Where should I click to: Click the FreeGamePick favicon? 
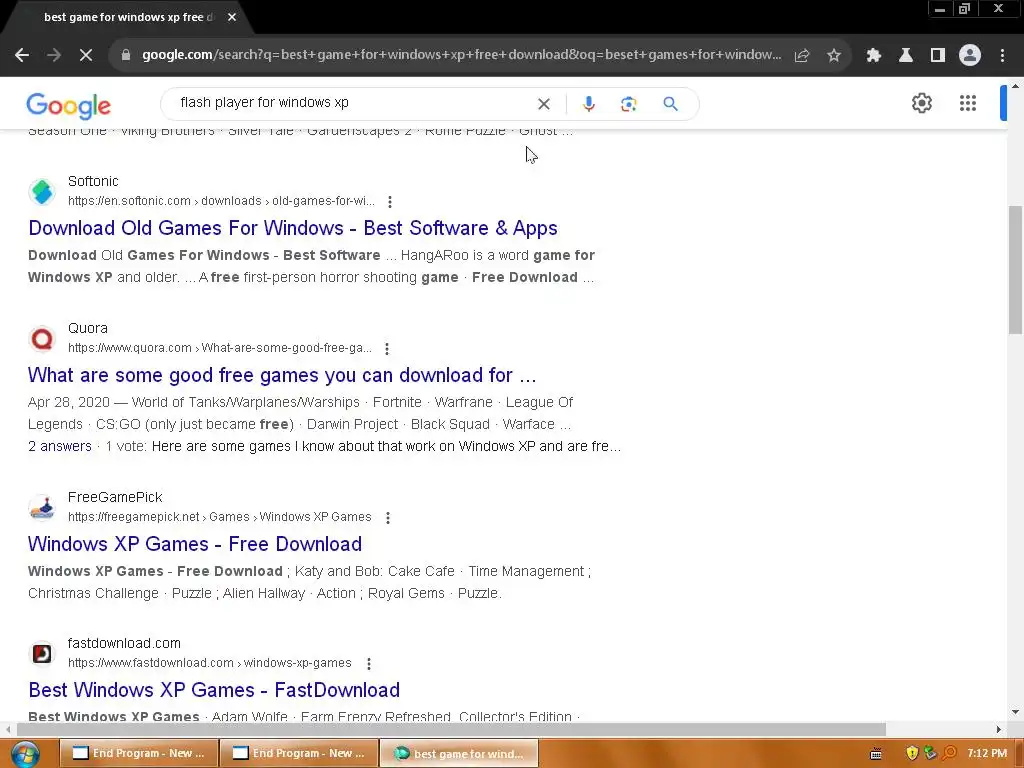click(42, 507)
